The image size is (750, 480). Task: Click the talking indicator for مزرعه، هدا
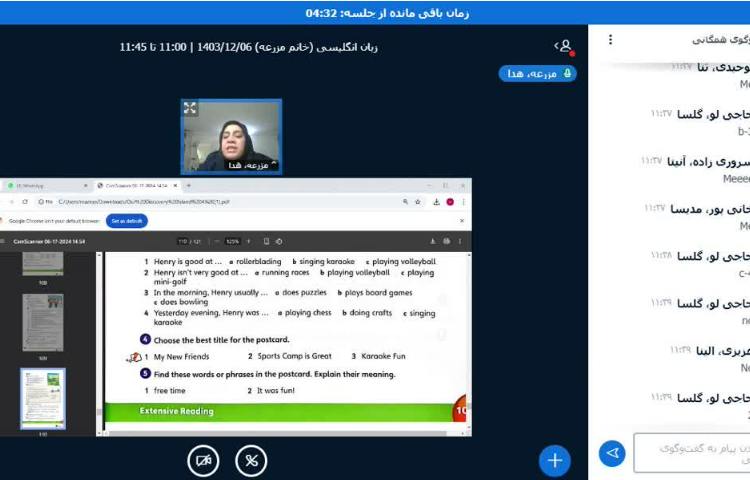(x=537, y=74)
